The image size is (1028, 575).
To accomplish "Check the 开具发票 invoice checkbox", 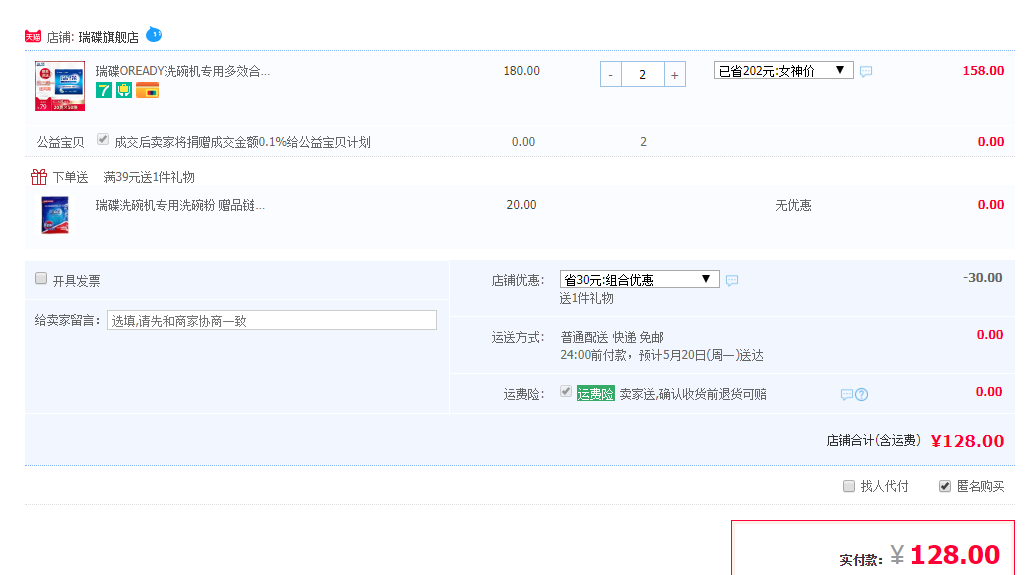I will coord(41,279).
